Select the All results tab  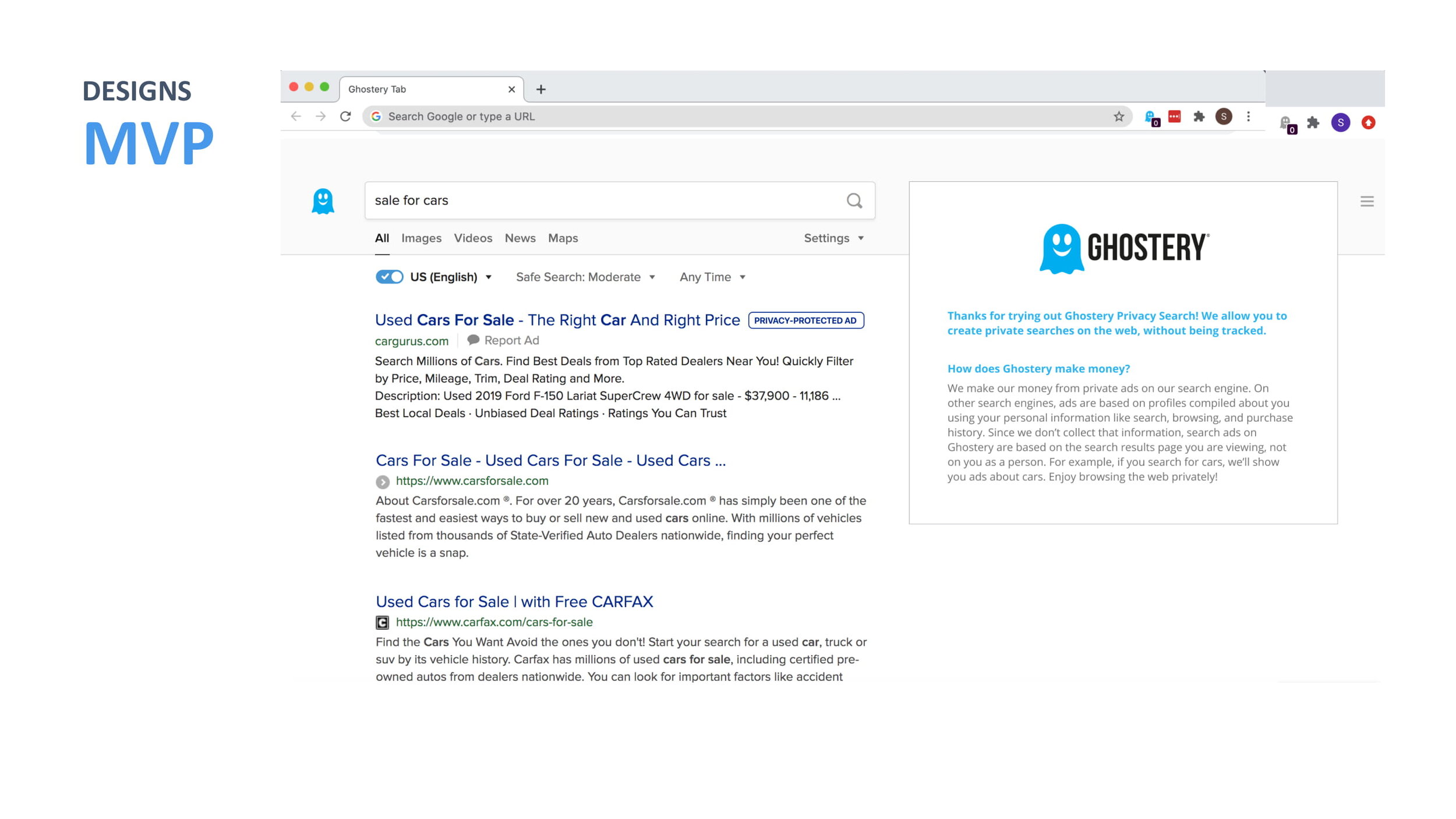[x=382, y=238]
